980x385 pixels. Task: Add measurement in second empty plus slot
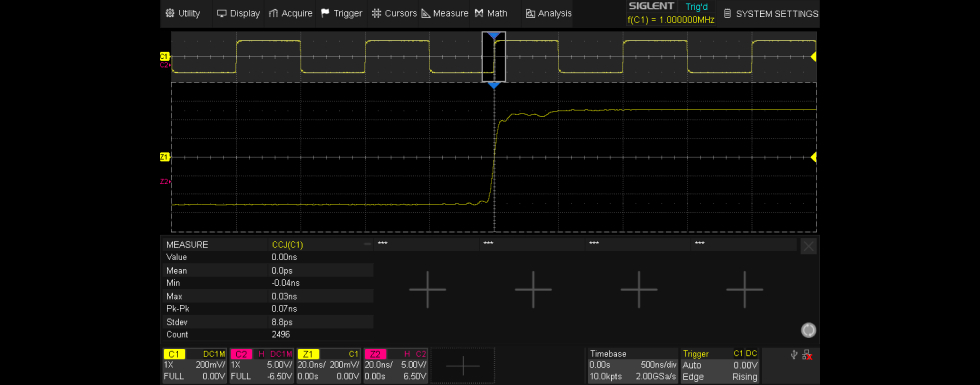(533, 289)
